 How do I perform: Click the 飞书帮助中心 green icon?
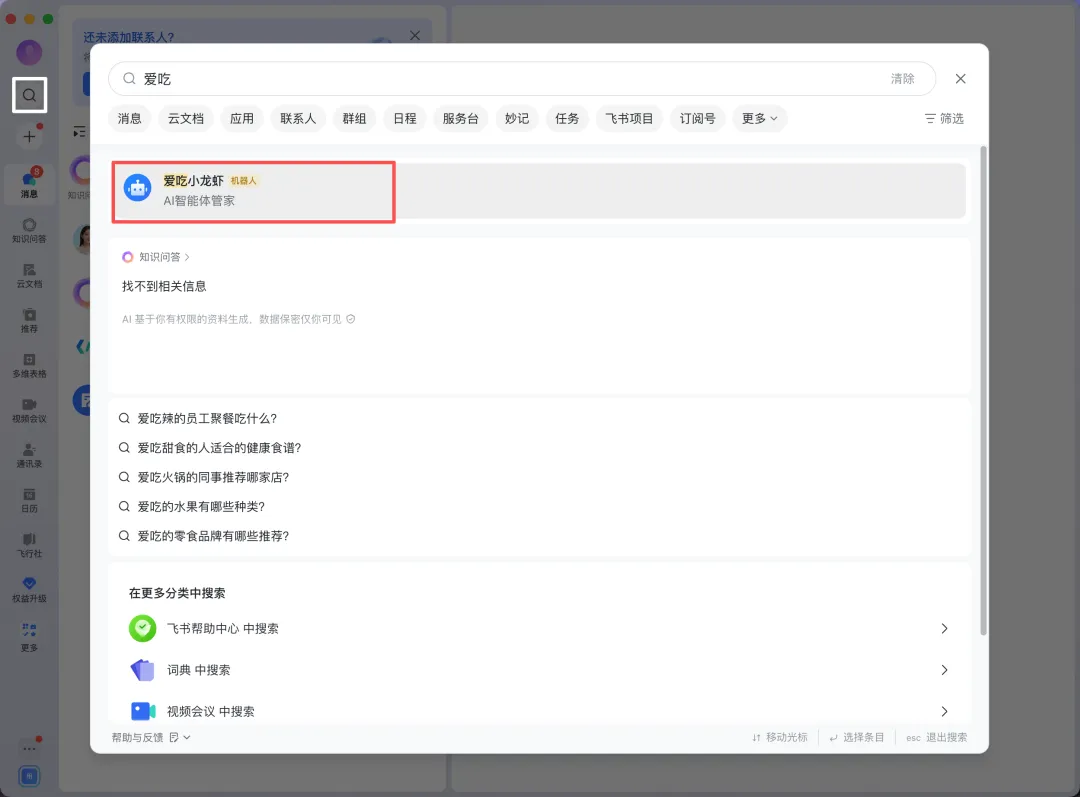pyautogui.click(x=143, y=628)
